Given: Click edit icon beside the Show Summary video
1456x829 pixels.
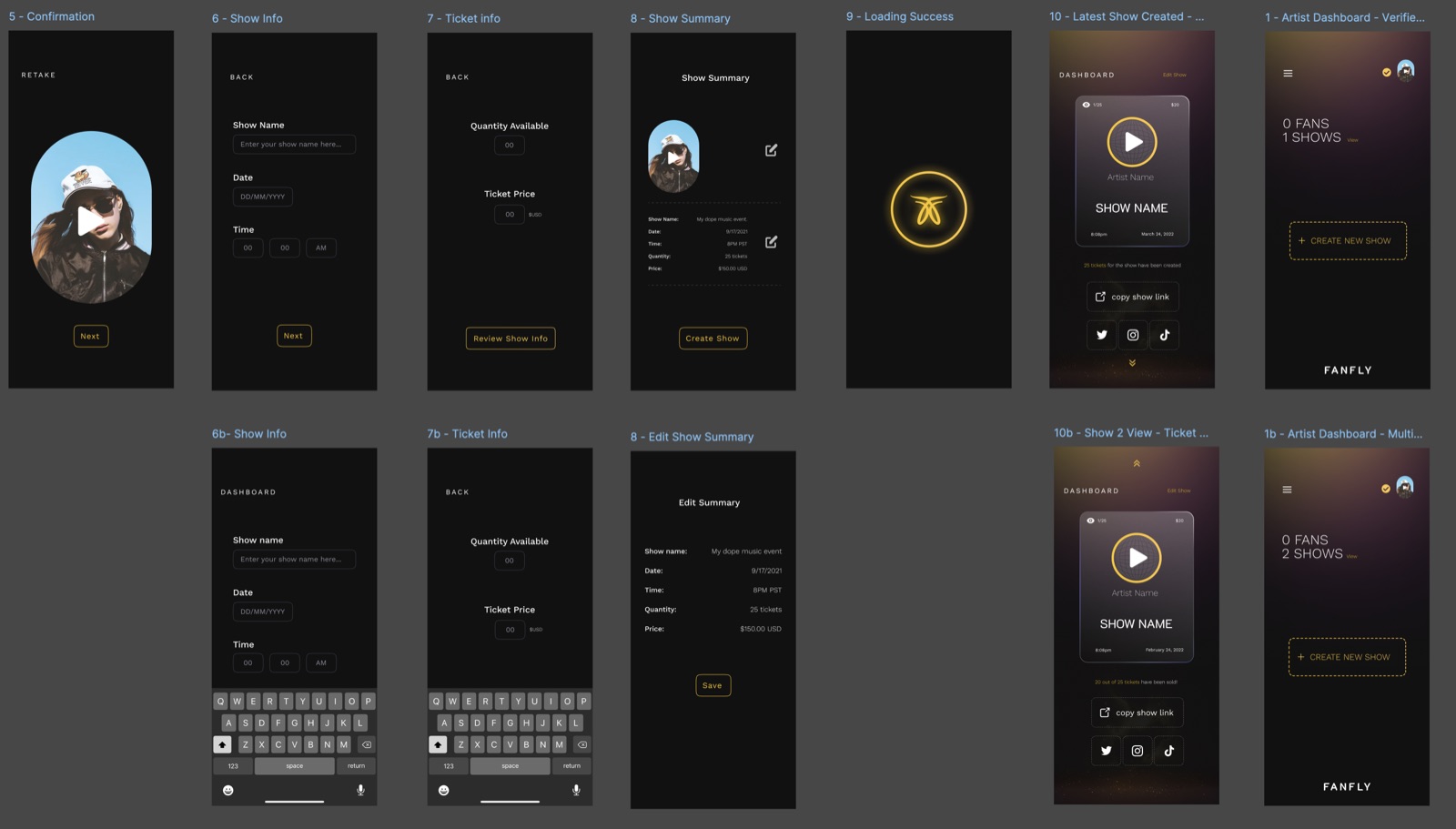Looking at the screenshot, I should pos(771,150).
